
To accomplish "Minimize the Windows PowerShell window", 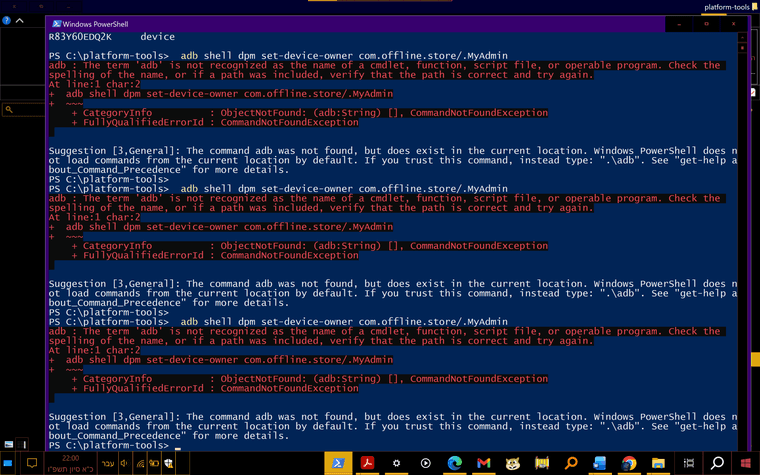I will [x=679, y=24].
